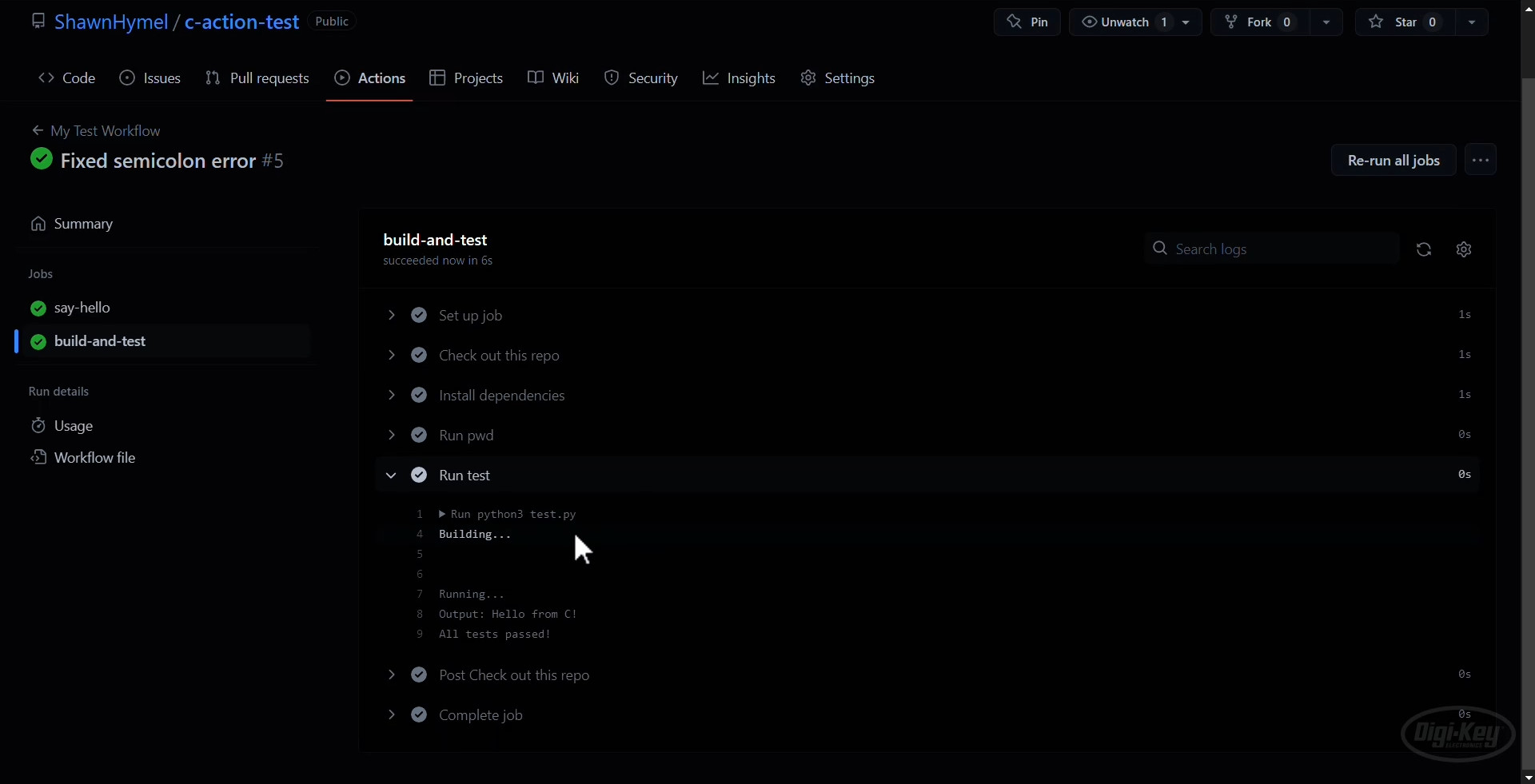Toggle Unwatch for this repository
Screen dimensions: 1535x784
click(x=1123, y=22)
